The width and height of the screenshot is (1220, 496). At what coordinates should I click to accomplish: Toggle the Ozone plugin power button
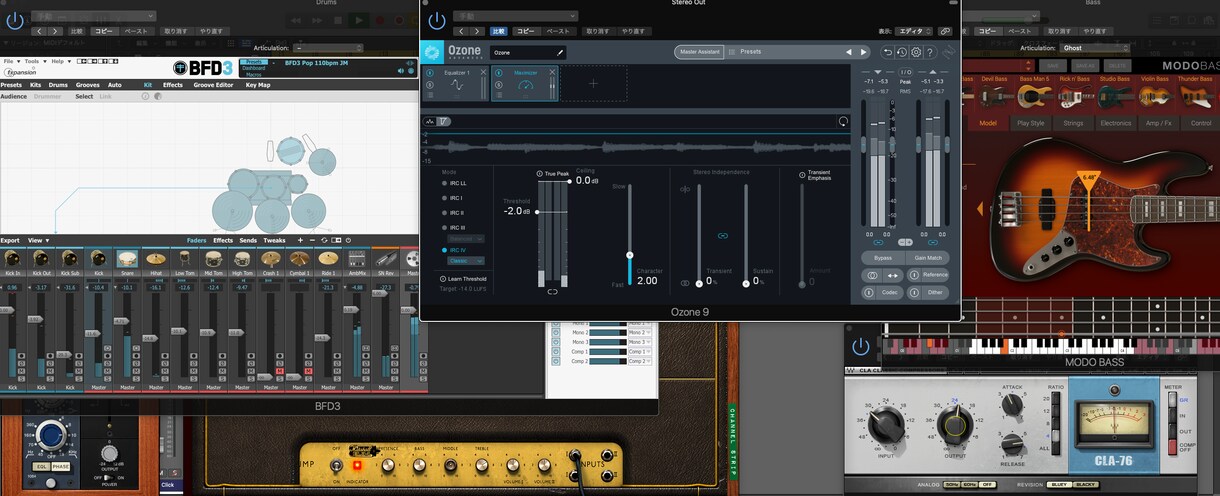(x=436, y=21)
